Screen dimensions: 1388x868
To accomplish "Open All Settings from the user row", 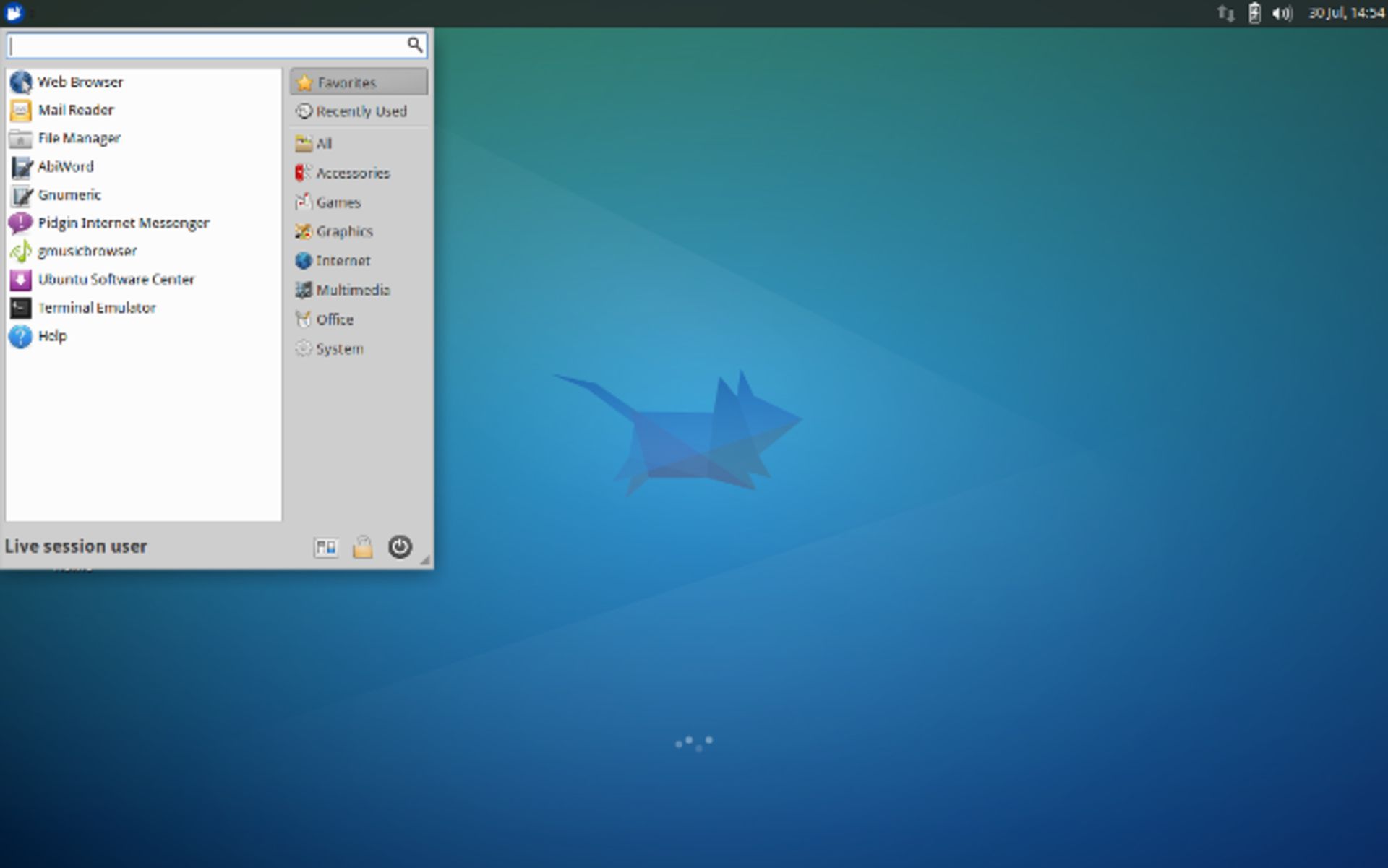I will point(326,547).
